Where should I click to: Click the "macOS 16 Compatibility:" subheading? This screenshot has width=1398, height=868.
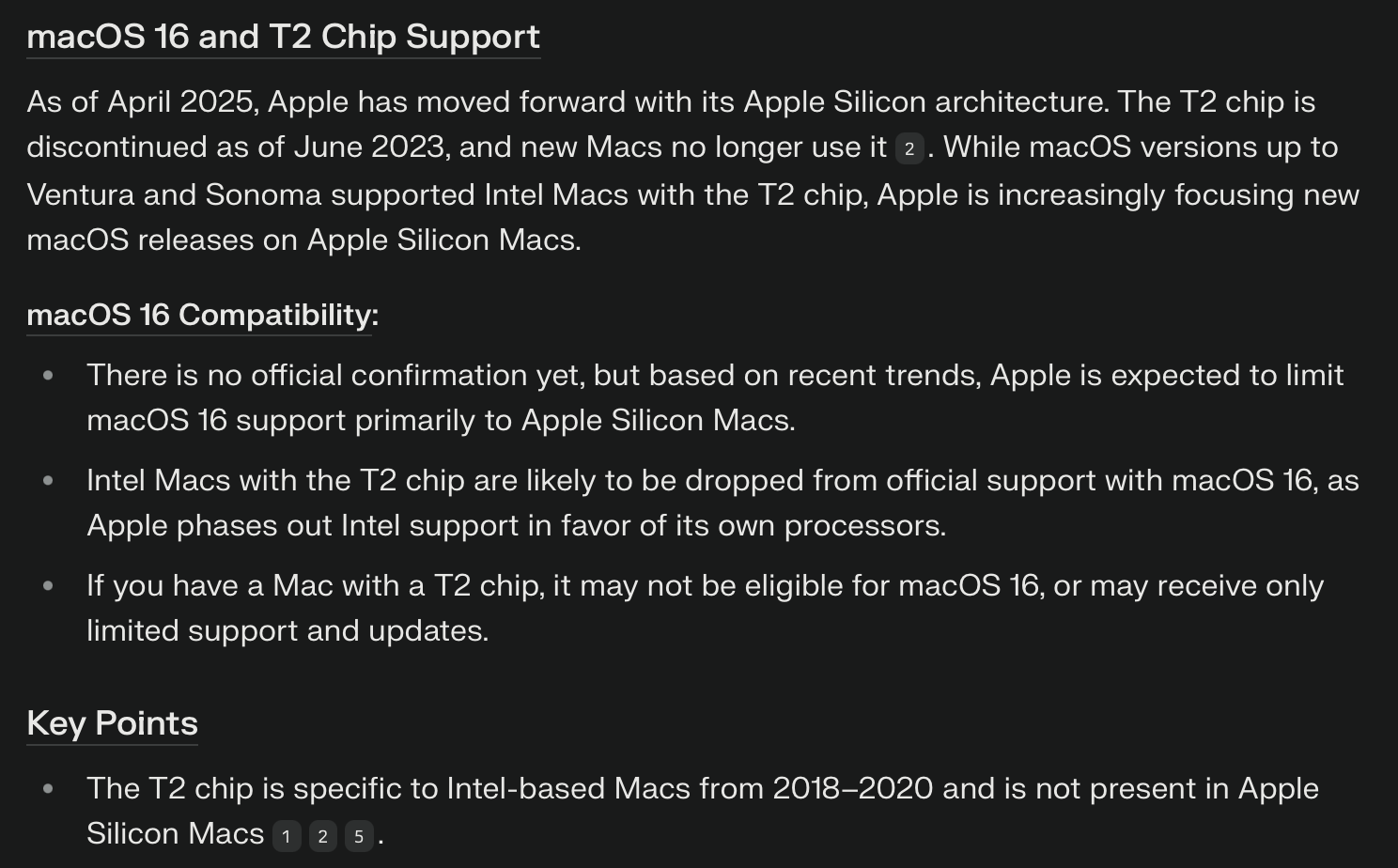pyautogui.click(x=202, y=315)
